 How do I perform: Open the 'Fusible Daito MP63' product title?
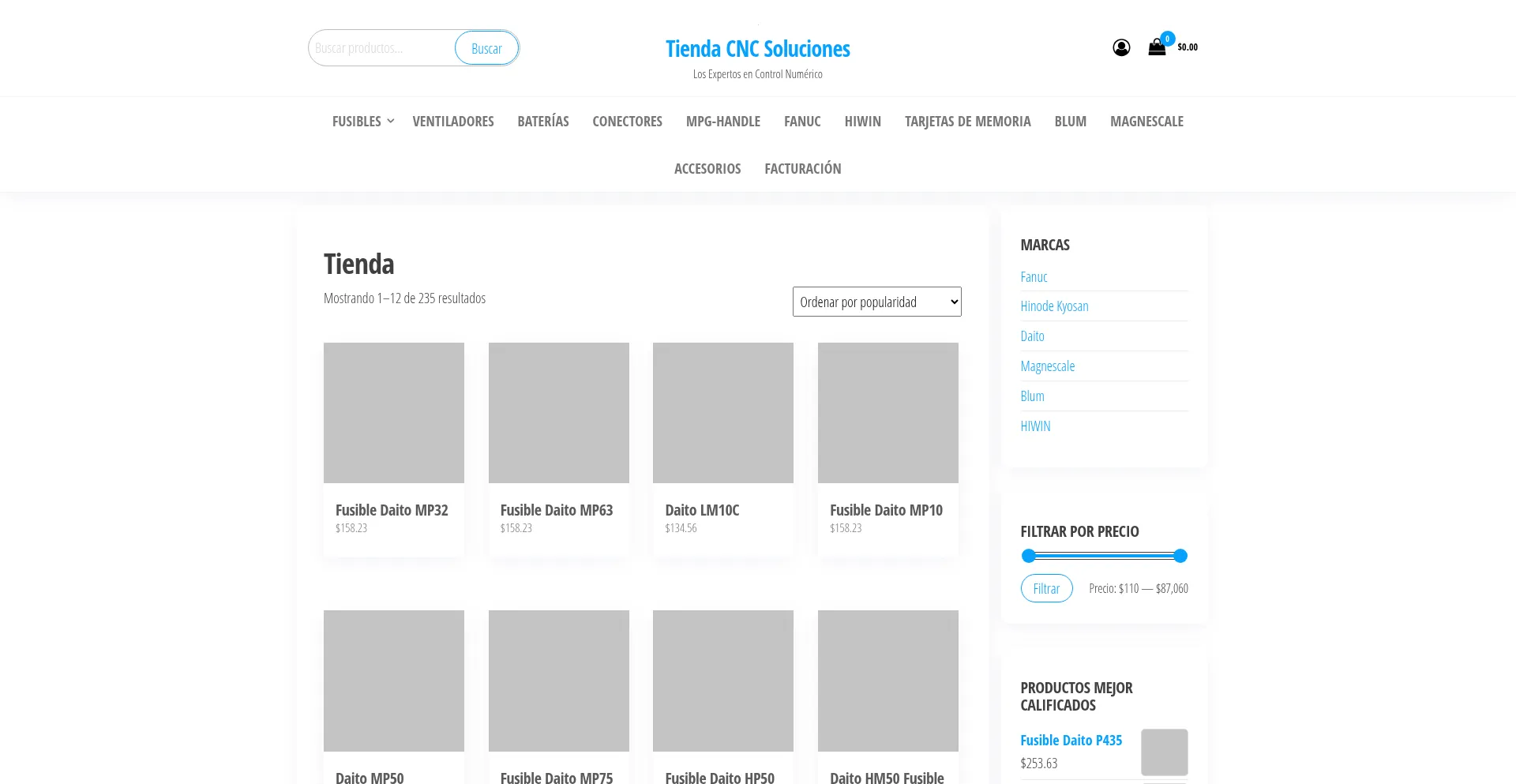(x=557, y=510)
